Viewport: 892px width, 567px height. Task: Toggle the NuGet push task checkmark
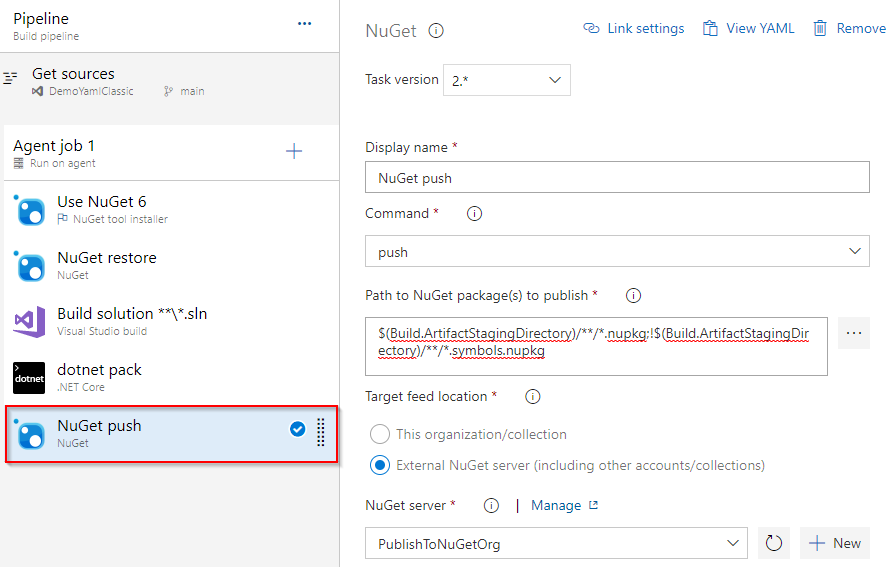coord(298,429)
